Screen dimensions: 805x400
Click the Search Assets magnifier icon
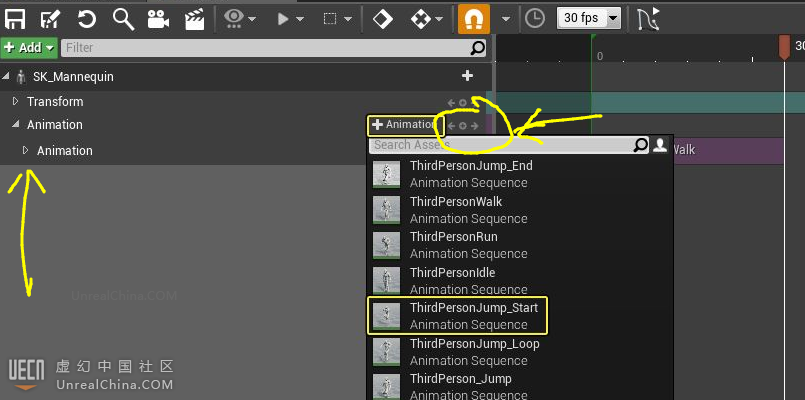641,145
